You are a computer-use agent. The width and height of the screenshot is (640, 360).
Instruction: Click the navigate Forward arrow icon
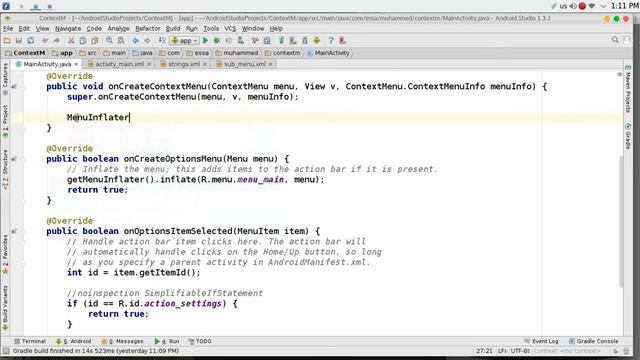(x=147, y=40)
